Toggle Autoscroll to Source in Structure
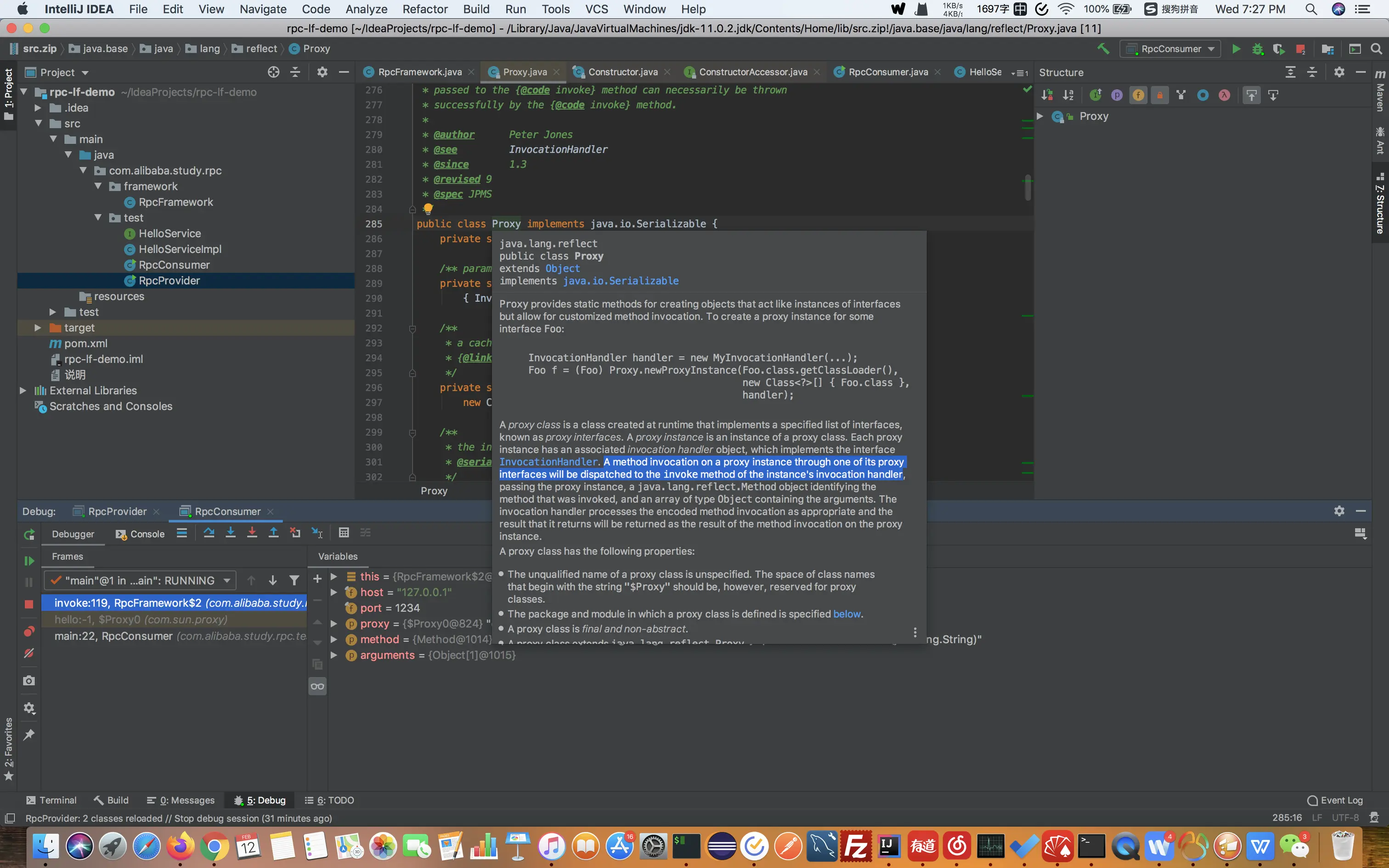Screen dimensions: 1389x868 1251,96
